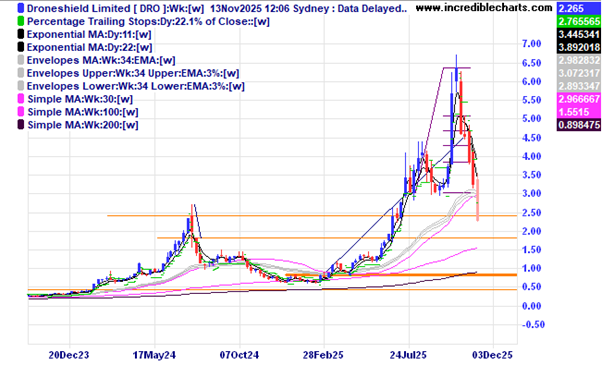The height and width of the screenshot is (365, 602).
Task: Click the pink 2.966667 MA value
Action: pos(579,99)
